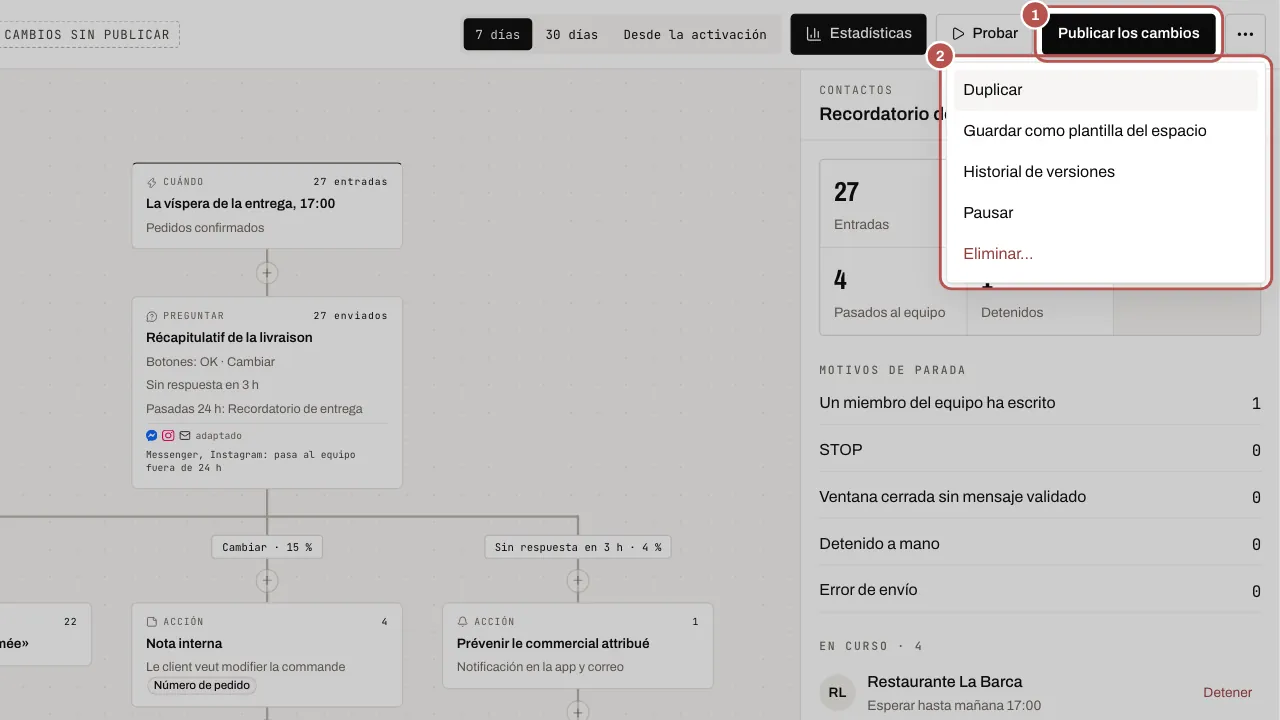This screenshot has height=720, width=1280.
Task: Click the Messenger channel icon
Action: coord(152,436)
